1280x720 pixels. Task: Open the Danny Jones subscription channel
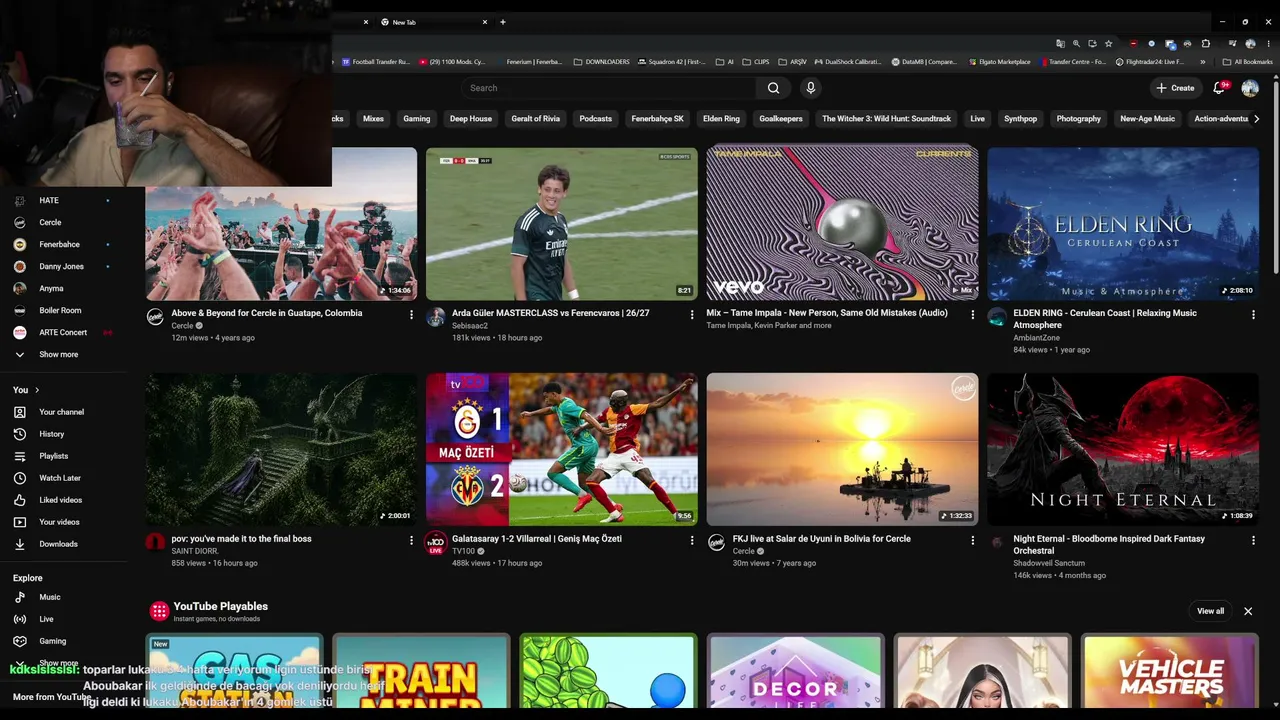tap(61, 266)
